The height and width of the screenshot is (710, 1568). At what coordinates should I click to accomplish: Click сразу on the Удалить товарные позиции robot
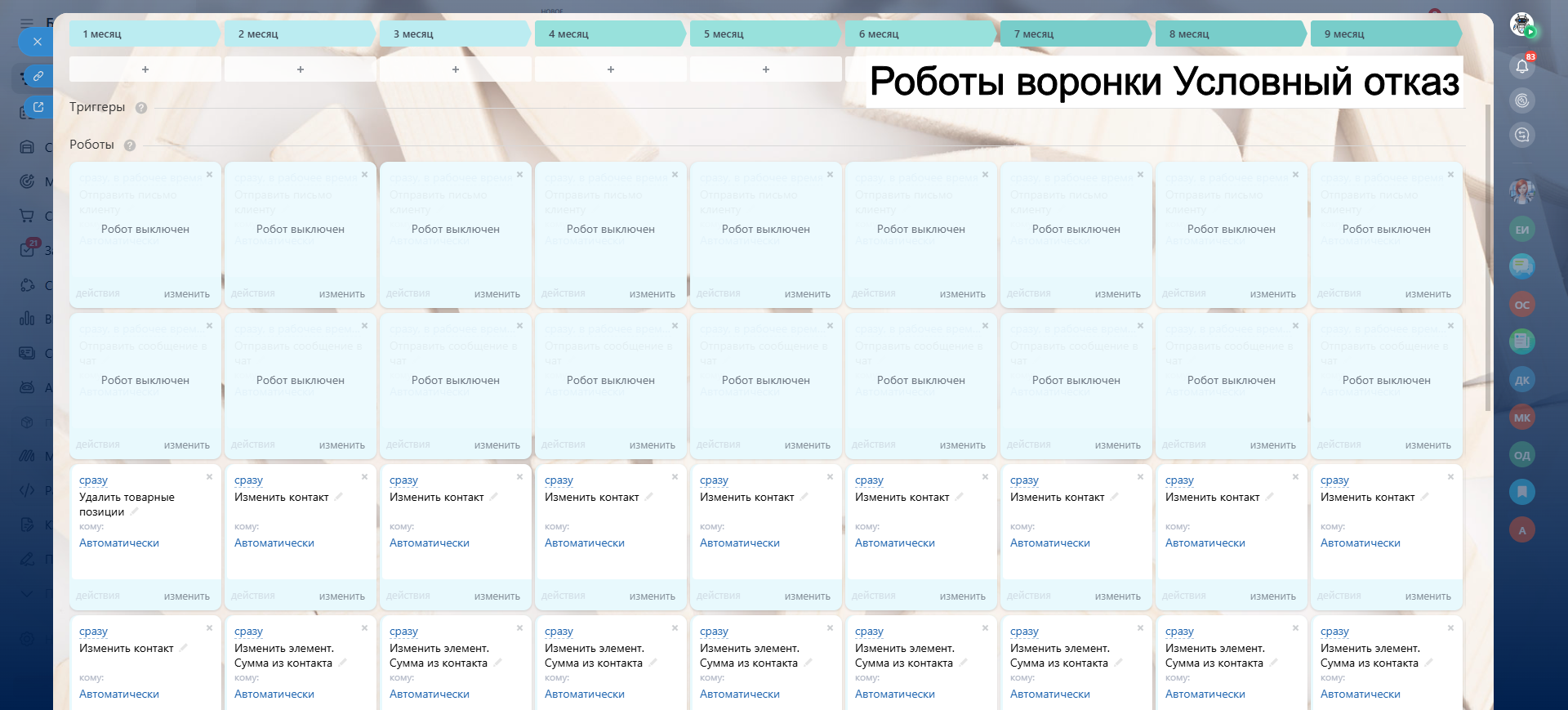94,480
